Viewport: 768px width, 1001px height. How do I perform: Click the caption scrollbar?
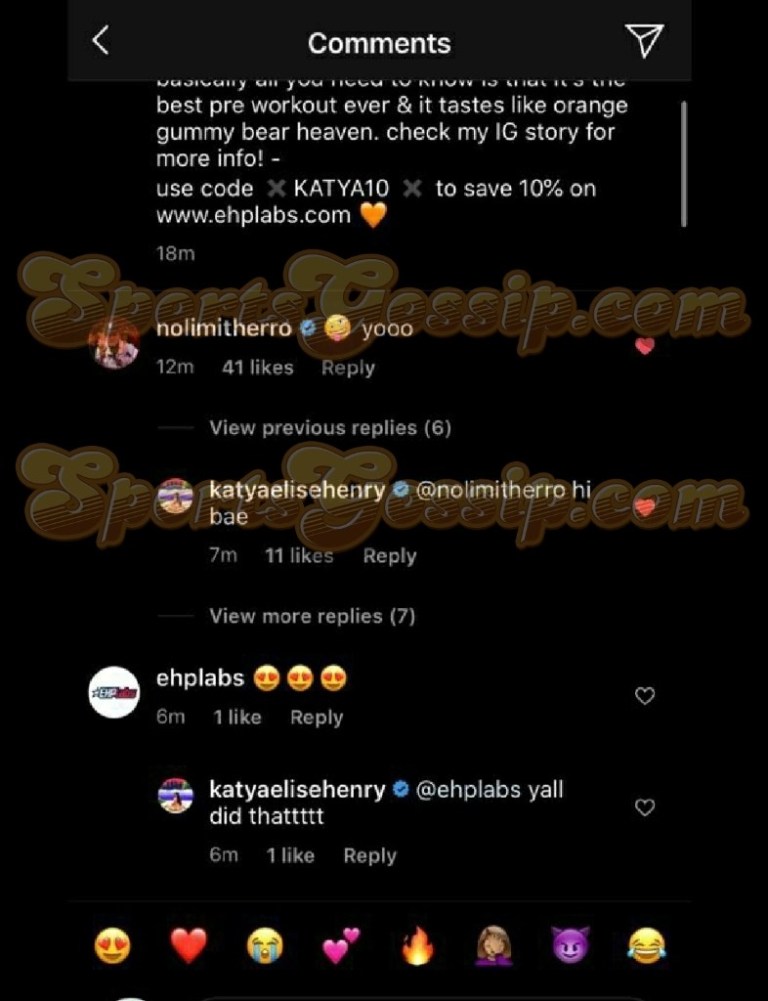click(x=684, y=163)
